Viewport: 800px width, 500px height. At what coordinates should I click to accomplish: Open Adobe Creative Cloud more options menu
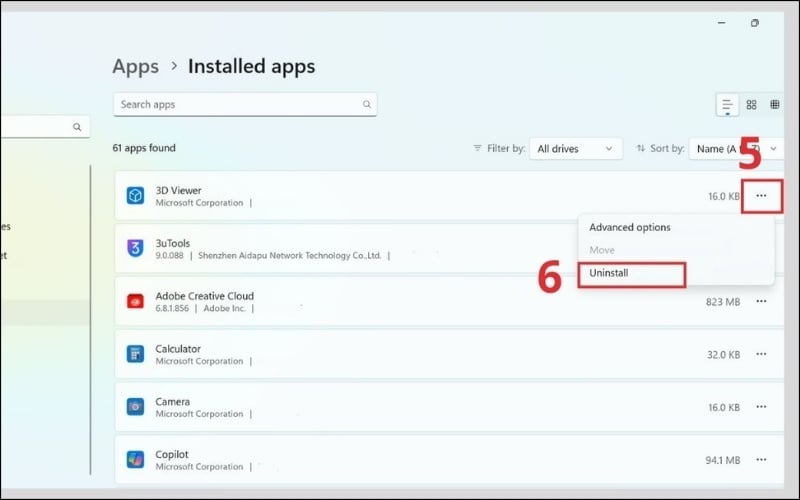761,302
